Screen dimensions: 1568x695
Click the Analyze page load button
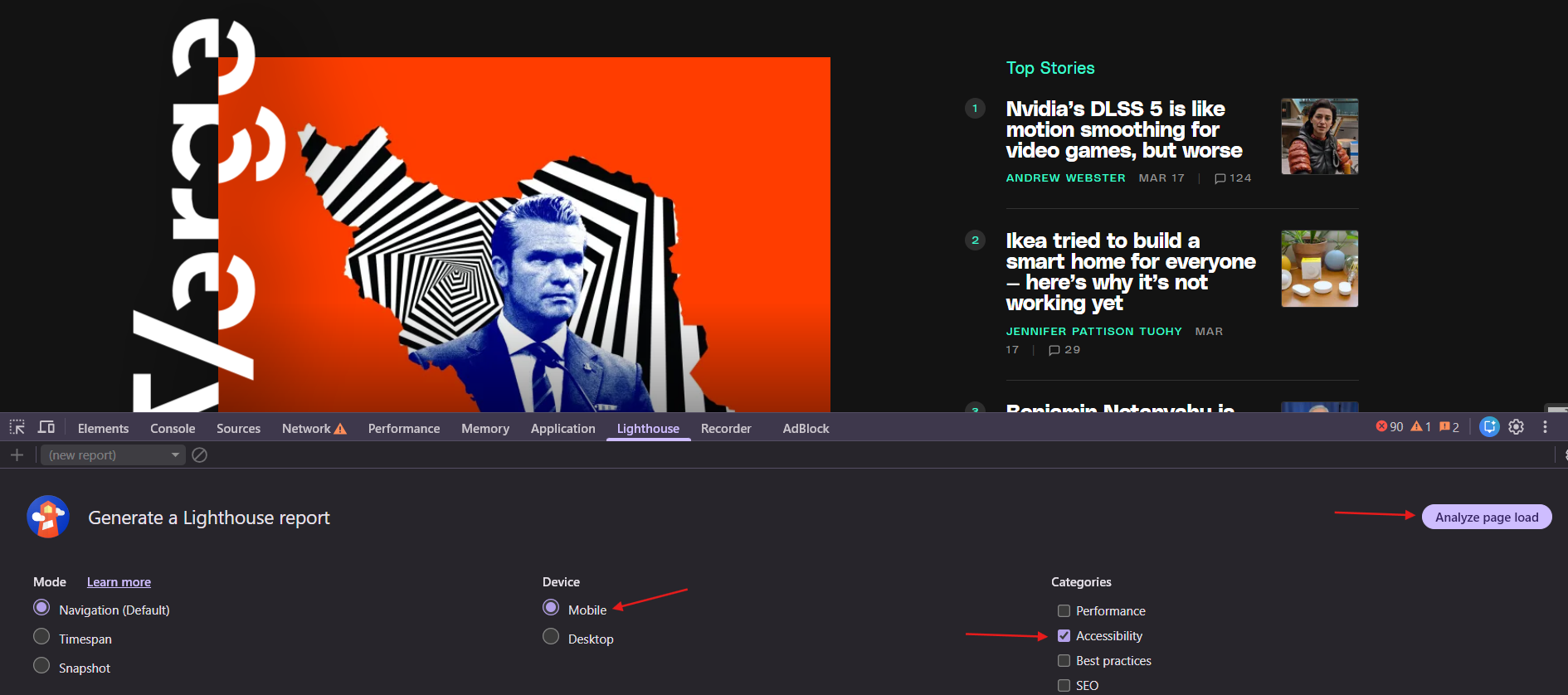click(1487, 517)
